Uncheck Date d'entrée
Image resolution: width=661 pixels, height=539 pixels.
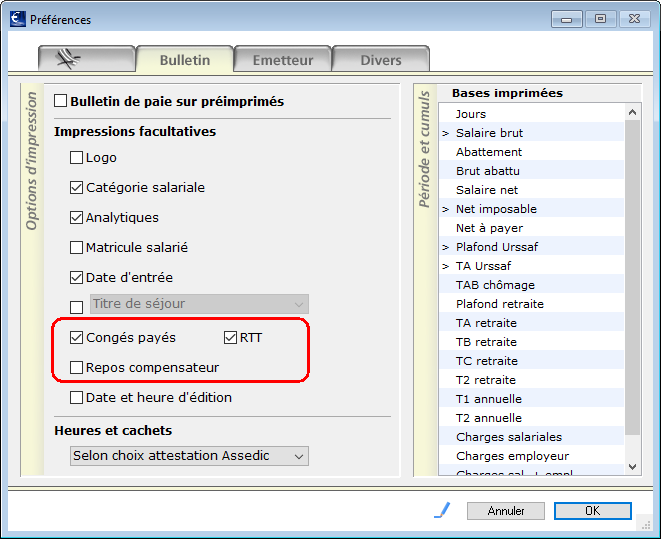click(76, 277)
